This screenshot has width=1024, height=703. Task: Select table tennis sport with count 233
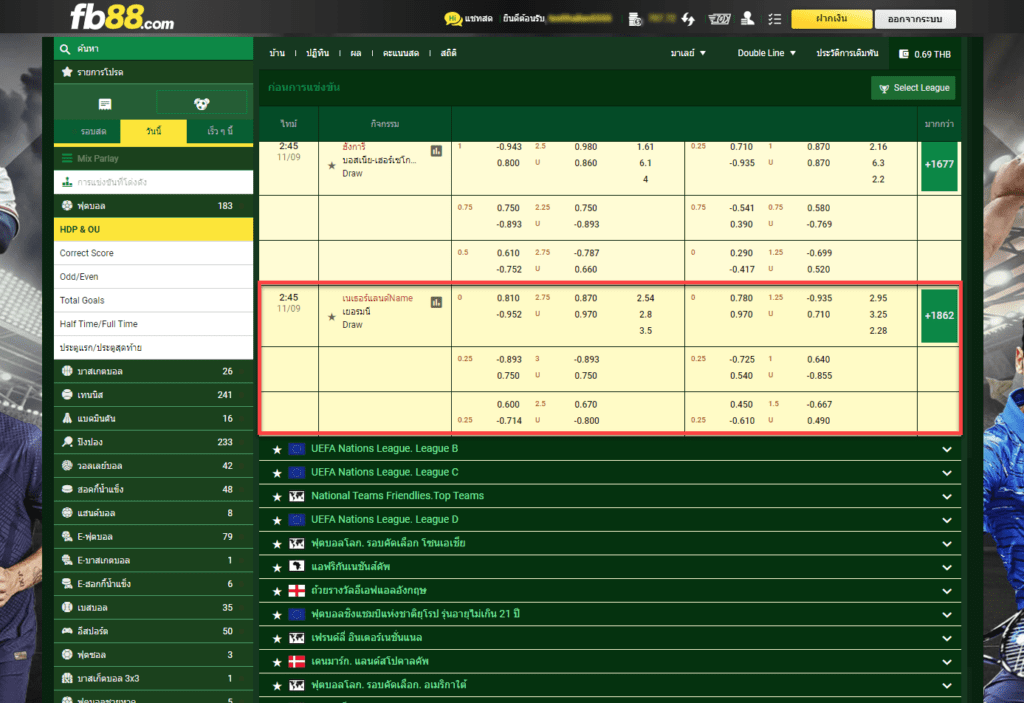click(153, 442)
